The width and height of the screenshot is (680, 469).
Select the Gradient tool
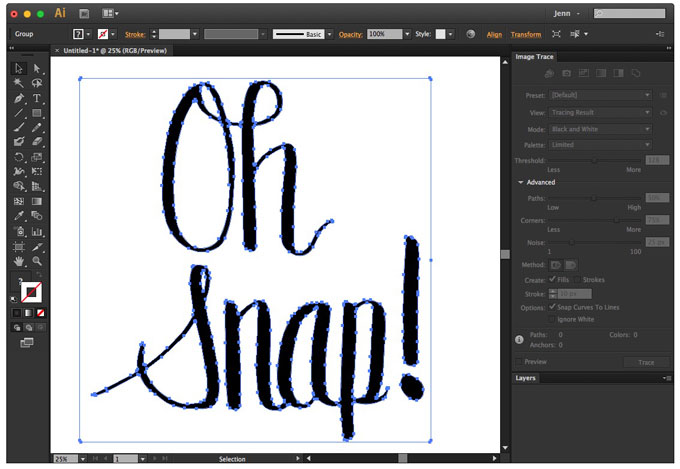[37, 201]
